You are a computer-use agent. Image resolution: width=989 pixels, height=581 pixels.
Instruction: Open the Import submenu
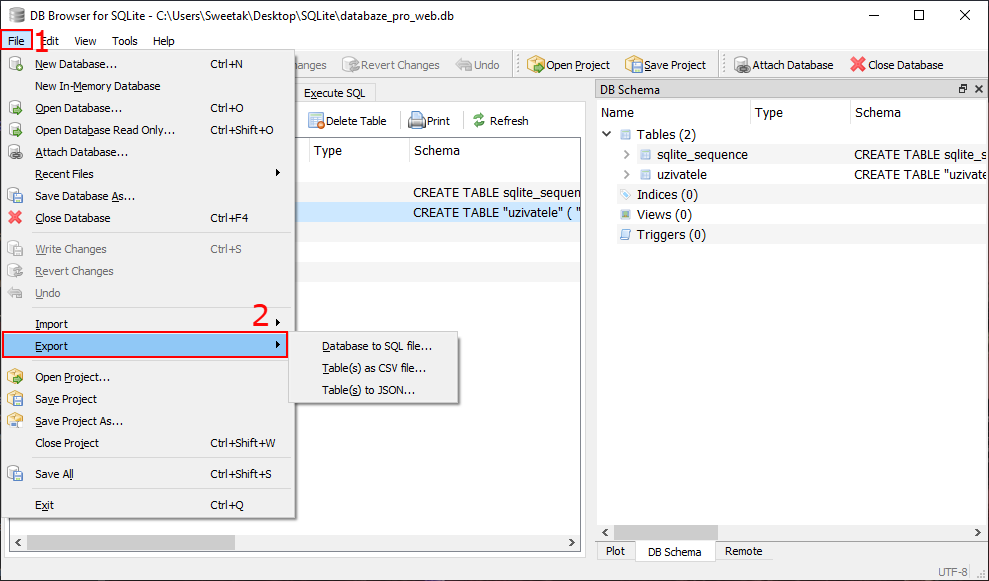[148, 324]
